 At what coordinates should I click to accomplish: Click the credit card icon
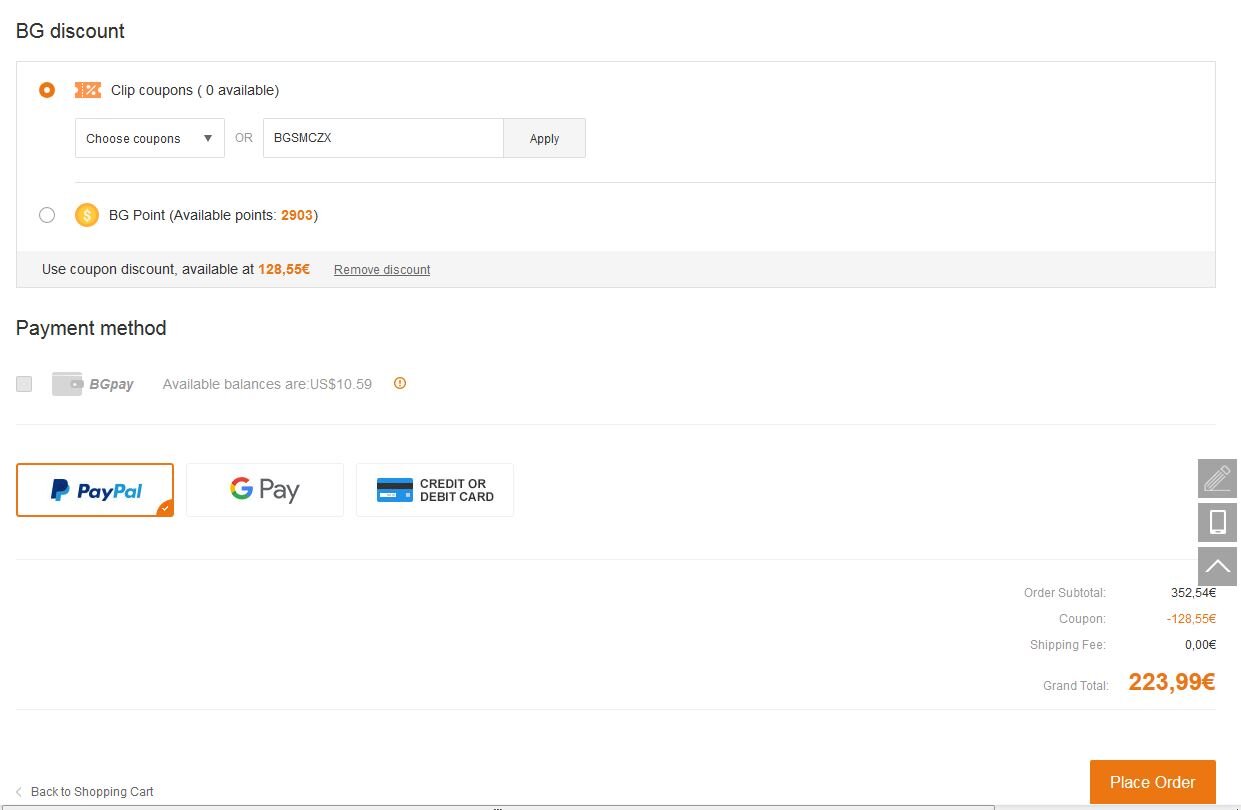point(394,490)
